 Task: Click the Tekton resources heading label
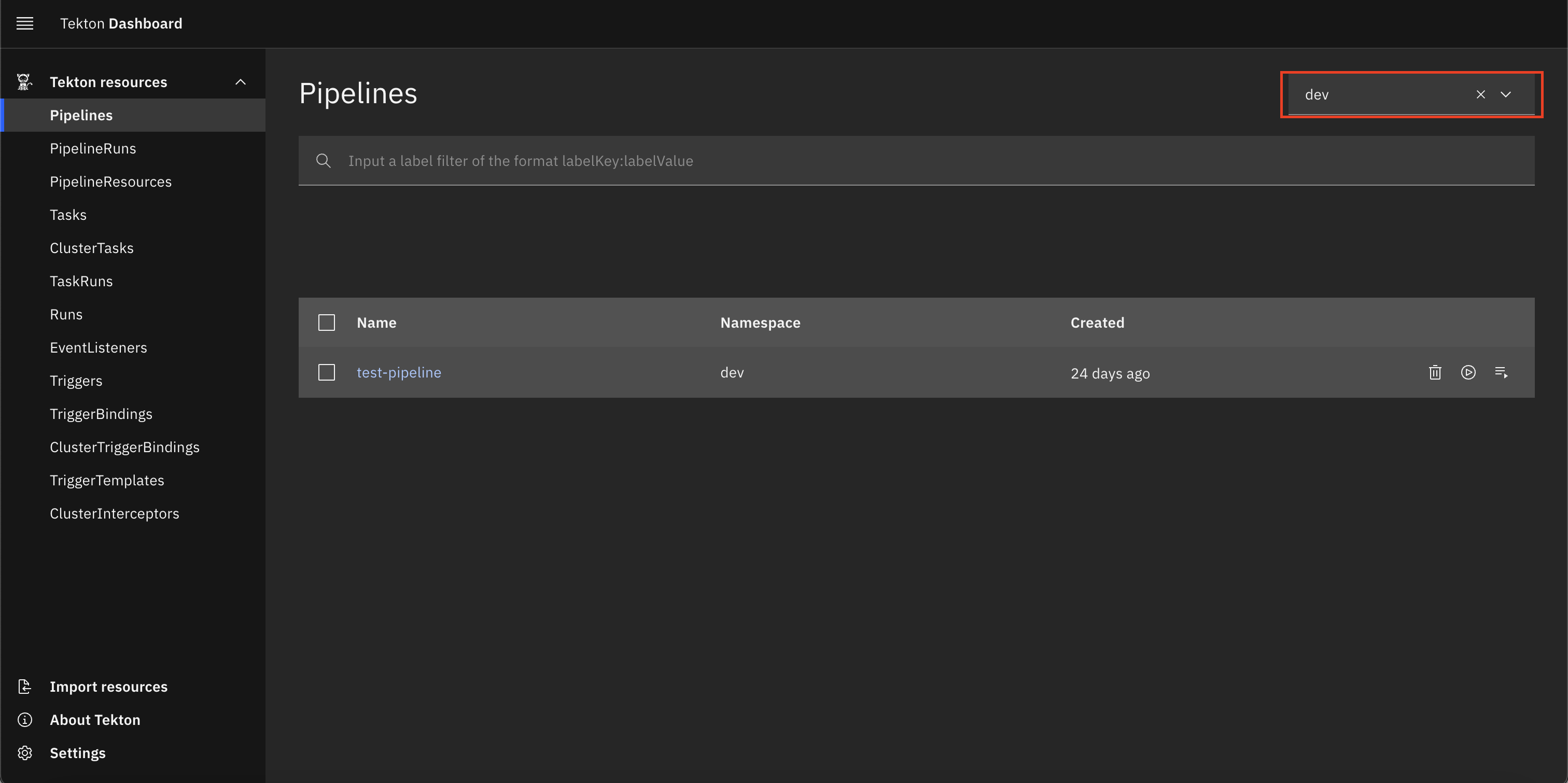[x=108, y=82]
